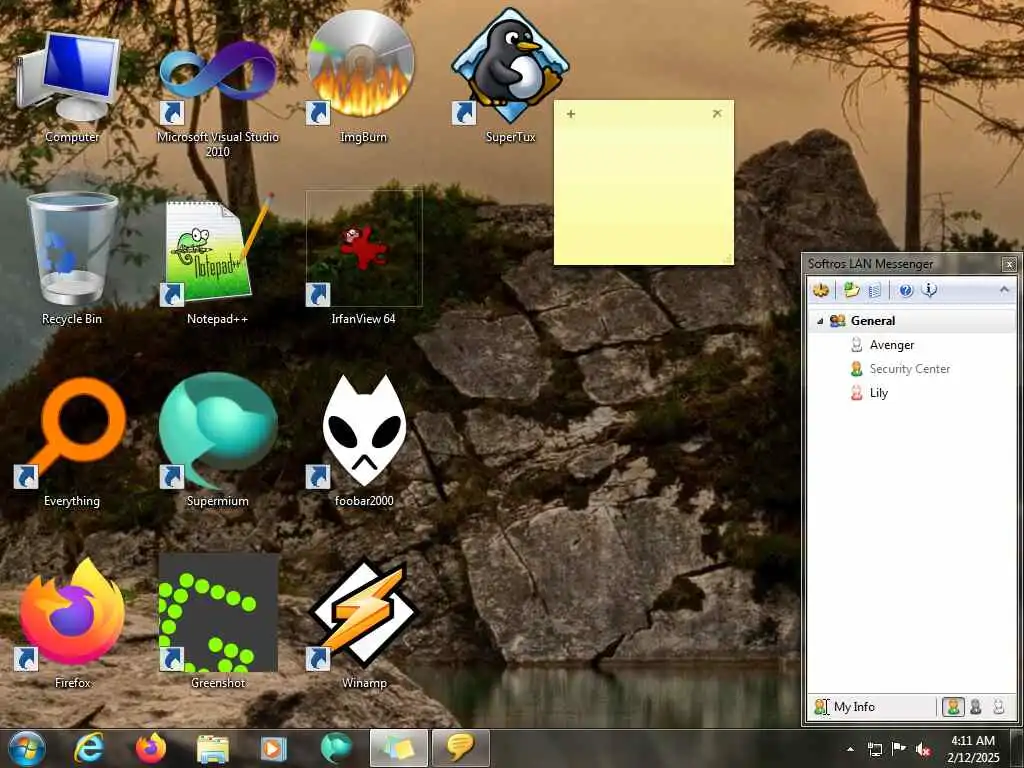Switch to LAN Messenger taskbar button
This screenshot has width=1024, height=768.
pos(460,748)
